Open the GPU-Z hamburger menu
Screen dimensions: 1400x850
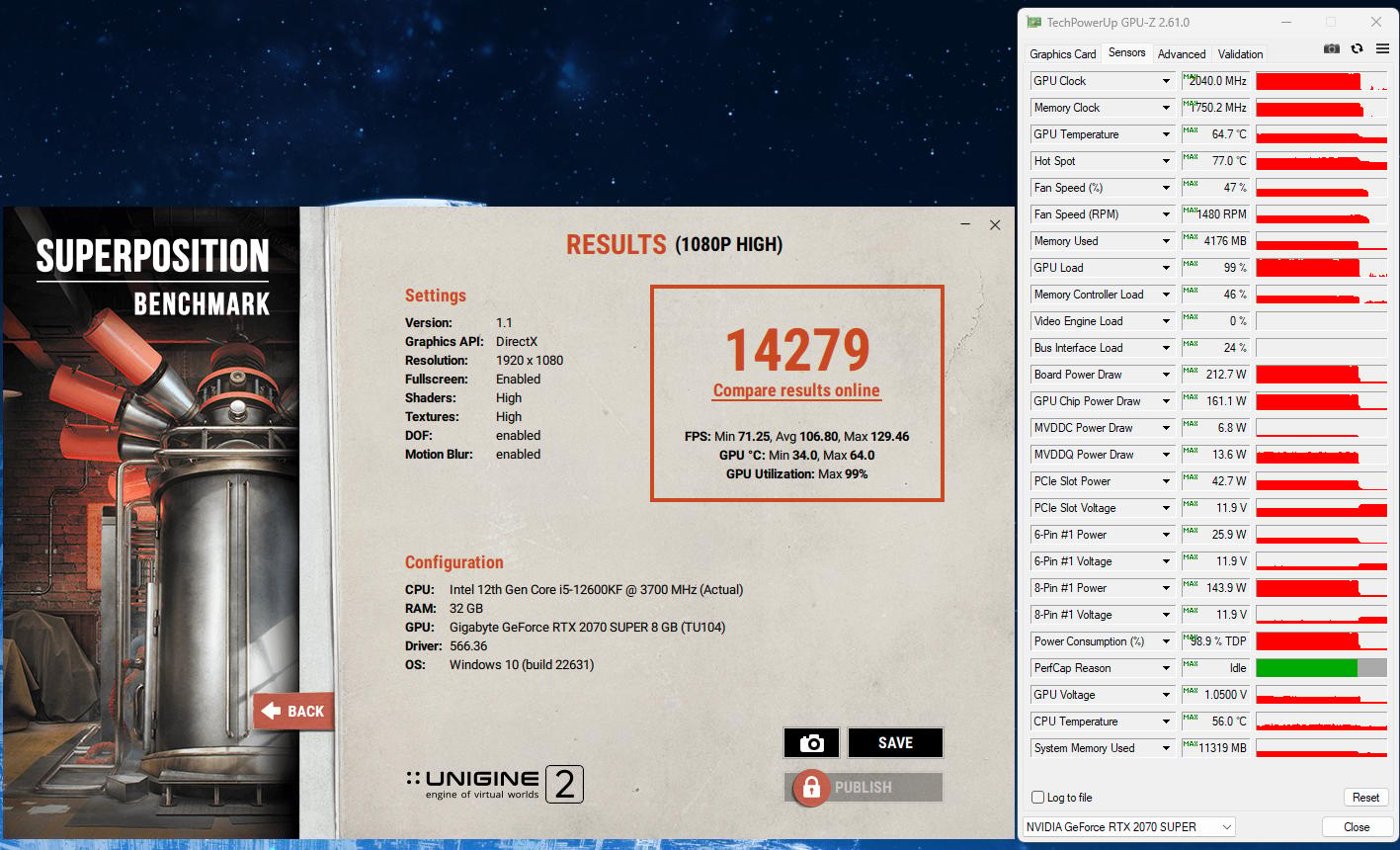(1382, 48)
